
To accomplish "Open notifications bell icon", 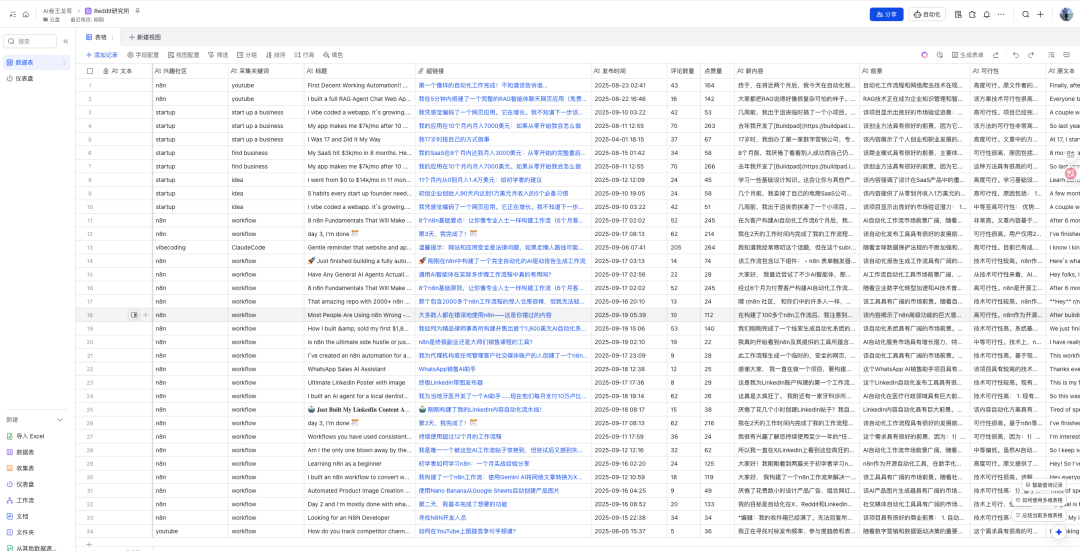I will tap(987, 15).
